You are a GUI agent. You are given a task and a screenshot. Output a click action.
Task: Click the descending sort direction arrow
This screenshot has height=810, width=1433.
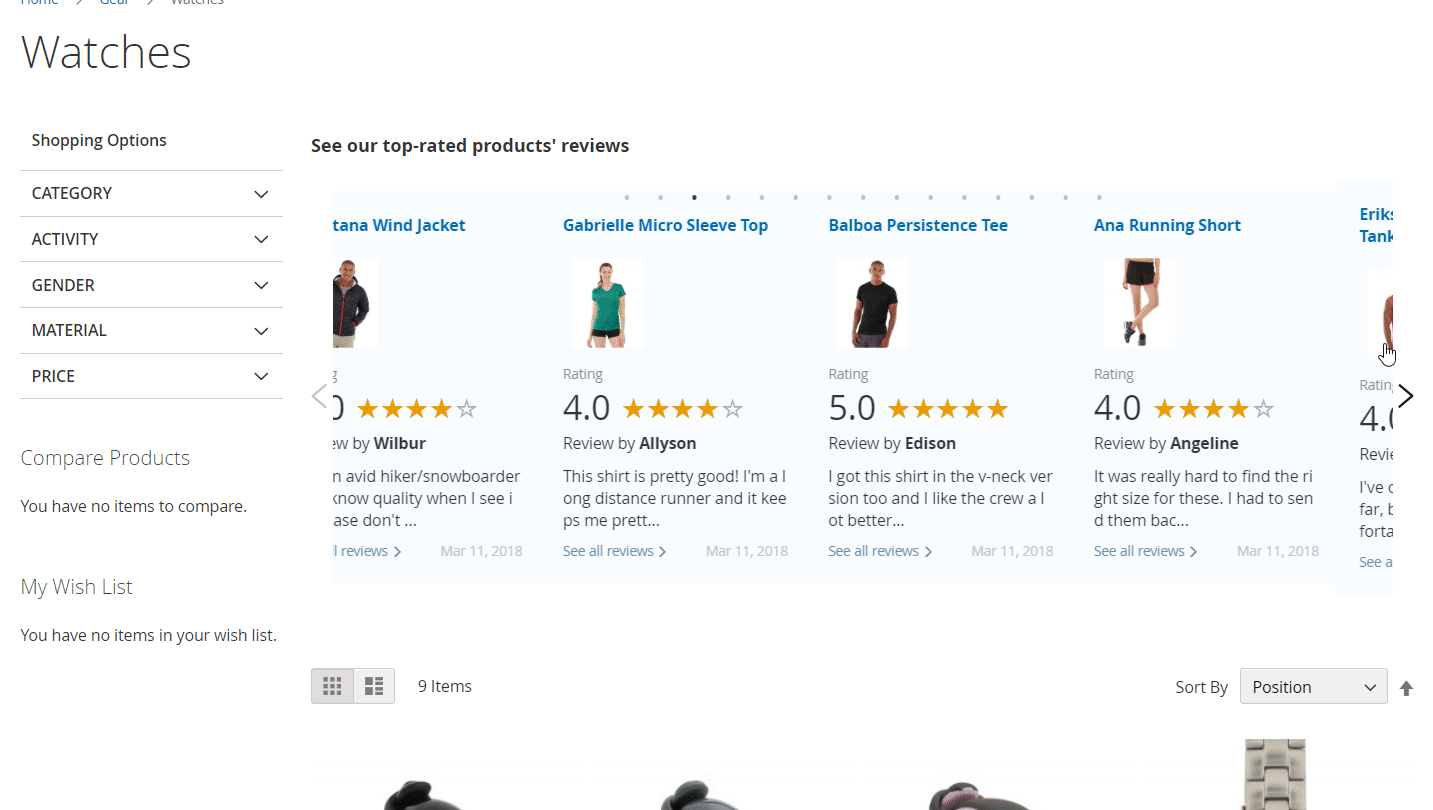(1406, 688)
